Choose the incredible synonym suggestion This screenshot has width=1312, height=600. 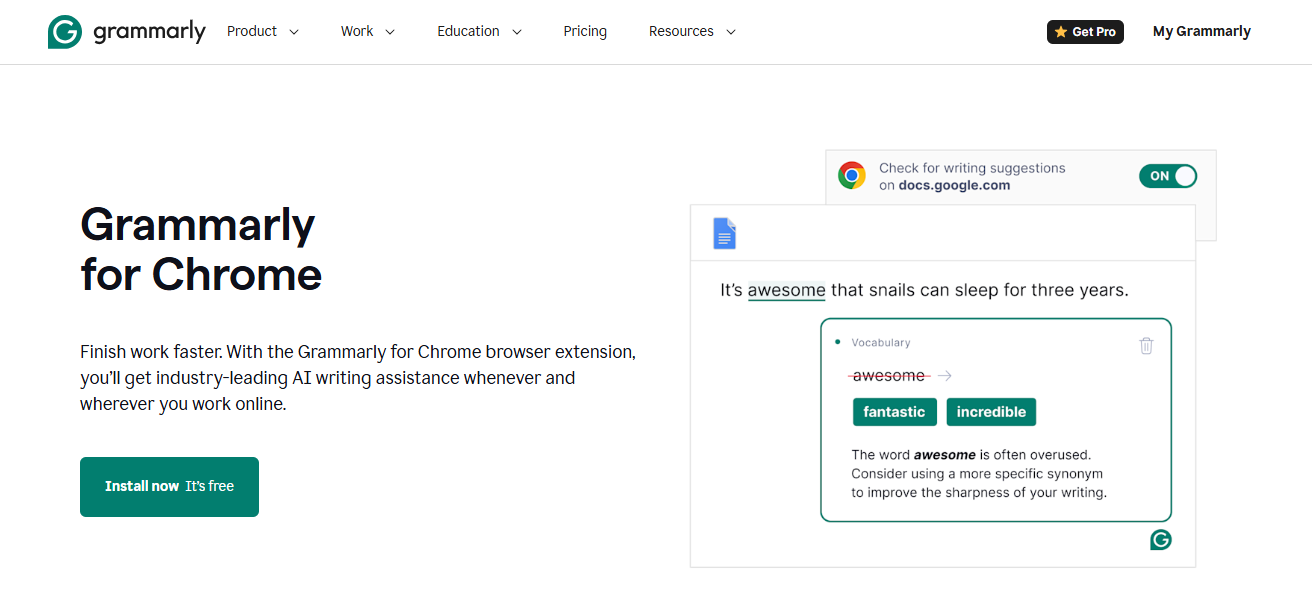click(991, 412)
